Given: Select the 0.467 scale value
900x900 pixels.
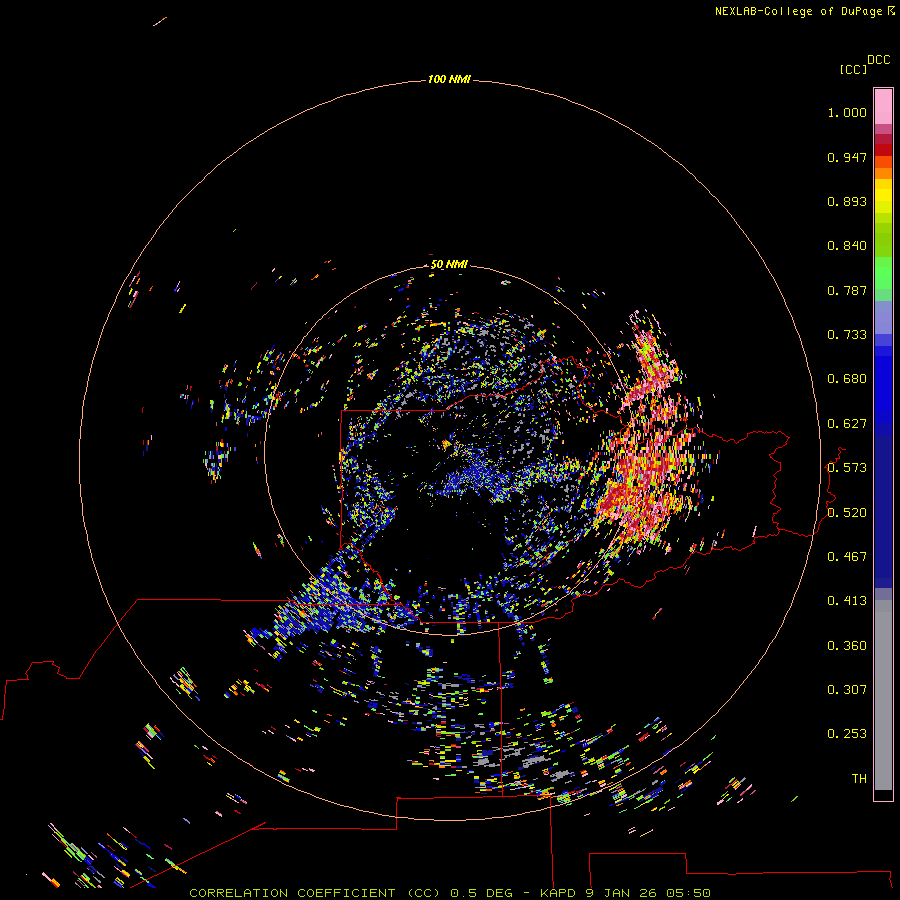Looking at the screenshot, I should 847,557.
